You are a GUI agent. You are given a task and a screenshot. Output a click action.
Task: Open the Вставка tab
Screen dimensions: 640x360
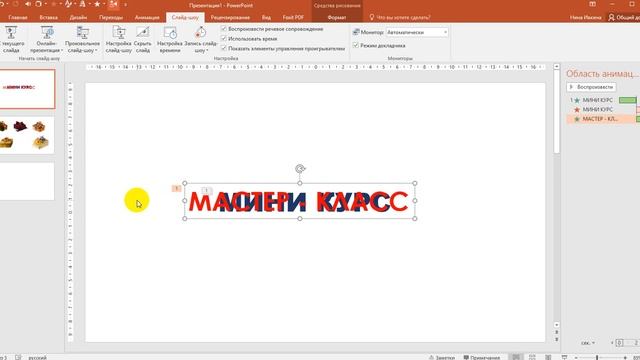(x=49, y=17)
